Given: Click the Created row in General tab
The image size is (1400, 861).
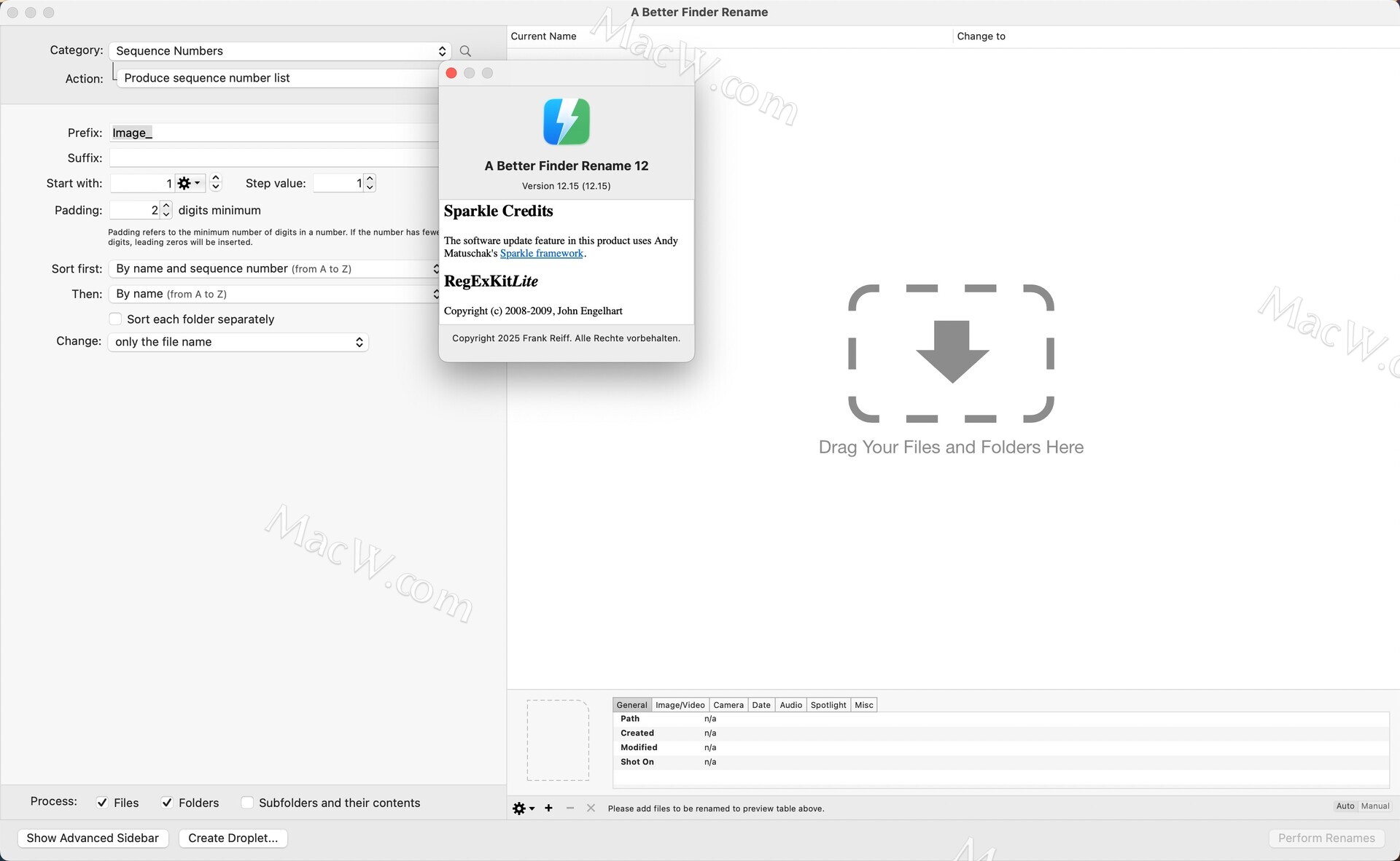Looking at the screenshot, I should tap(1000, 733).
